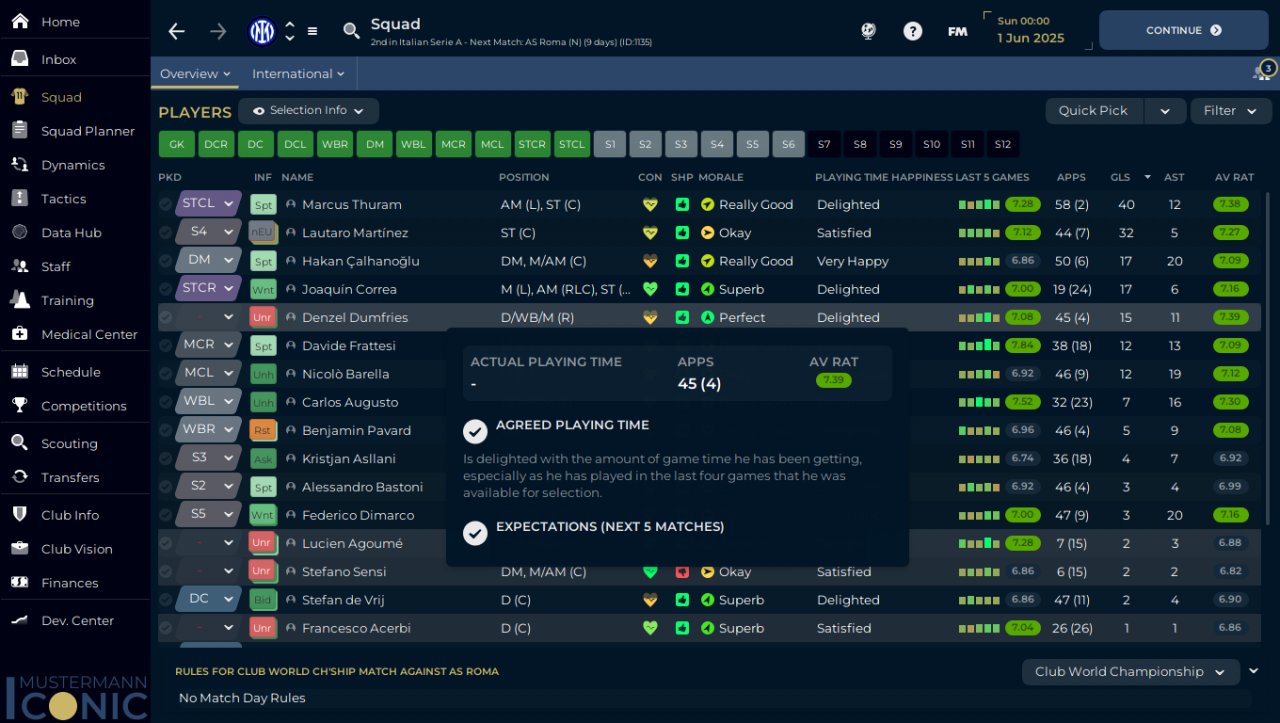The height and width of the screenshot is (723, 1280).
Task: Open the Scouting section
Action: (69, 444)
